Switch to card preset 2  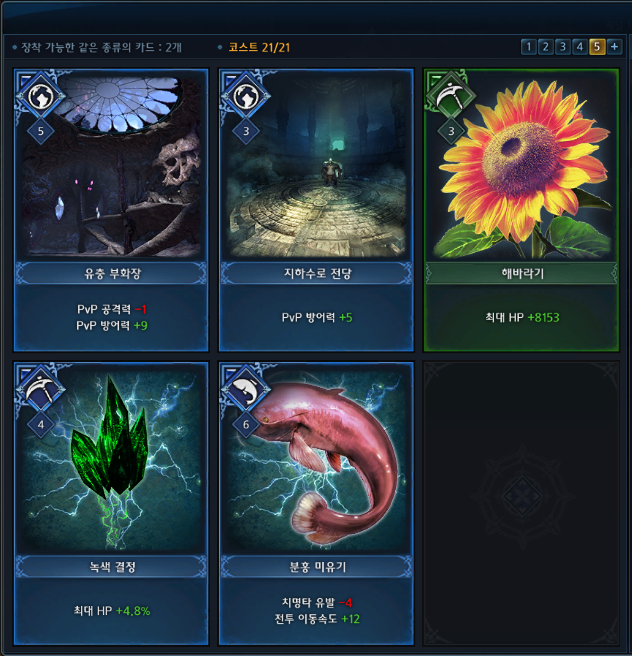546,46
